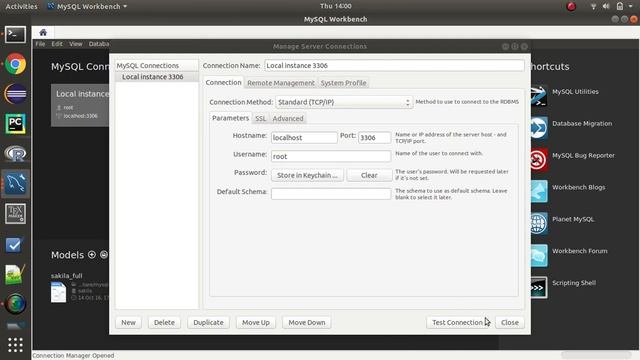Click the New connection button
This screenshot has width=640, height=360.
pyautogui.click(x=128, y=322)
